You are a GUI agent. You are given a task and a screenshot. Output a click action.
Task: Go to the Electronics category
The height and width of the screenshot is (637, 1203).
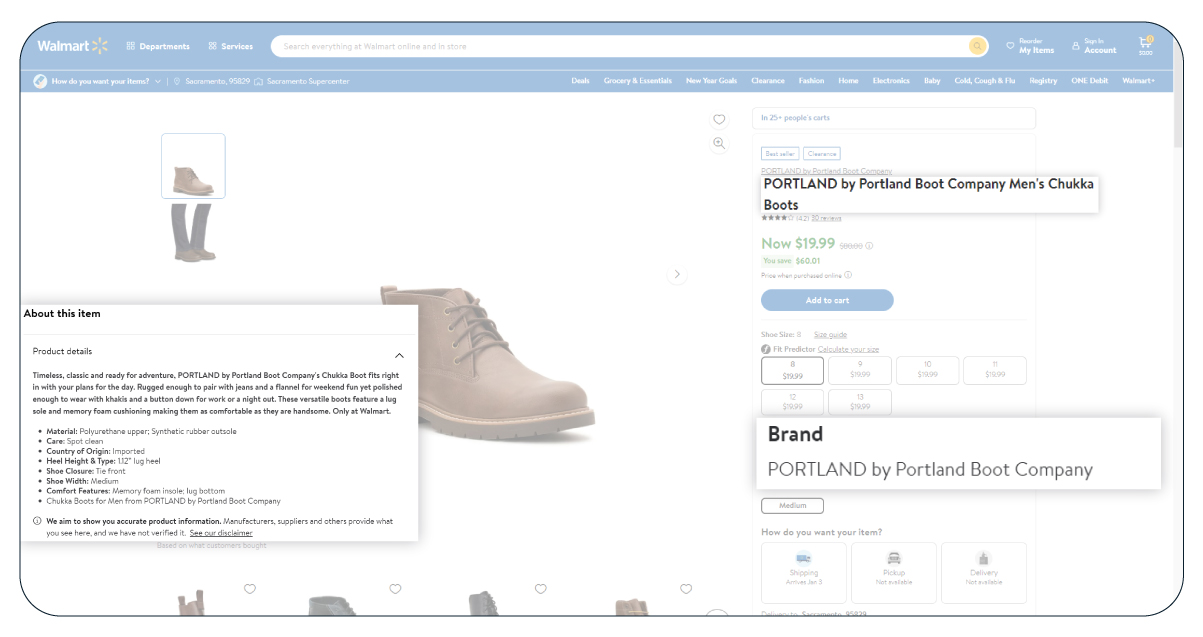click(891, 81)
